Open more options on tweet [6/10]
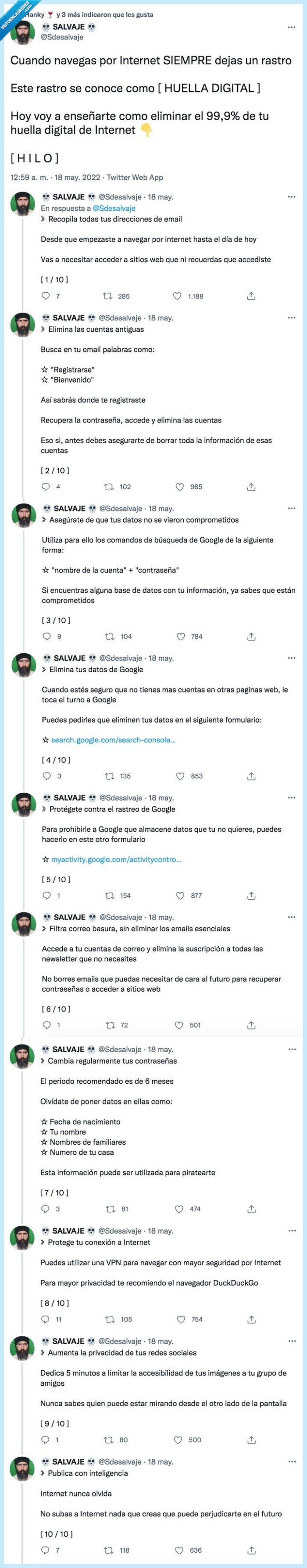 pyautogui.click(x=292, y=917)
